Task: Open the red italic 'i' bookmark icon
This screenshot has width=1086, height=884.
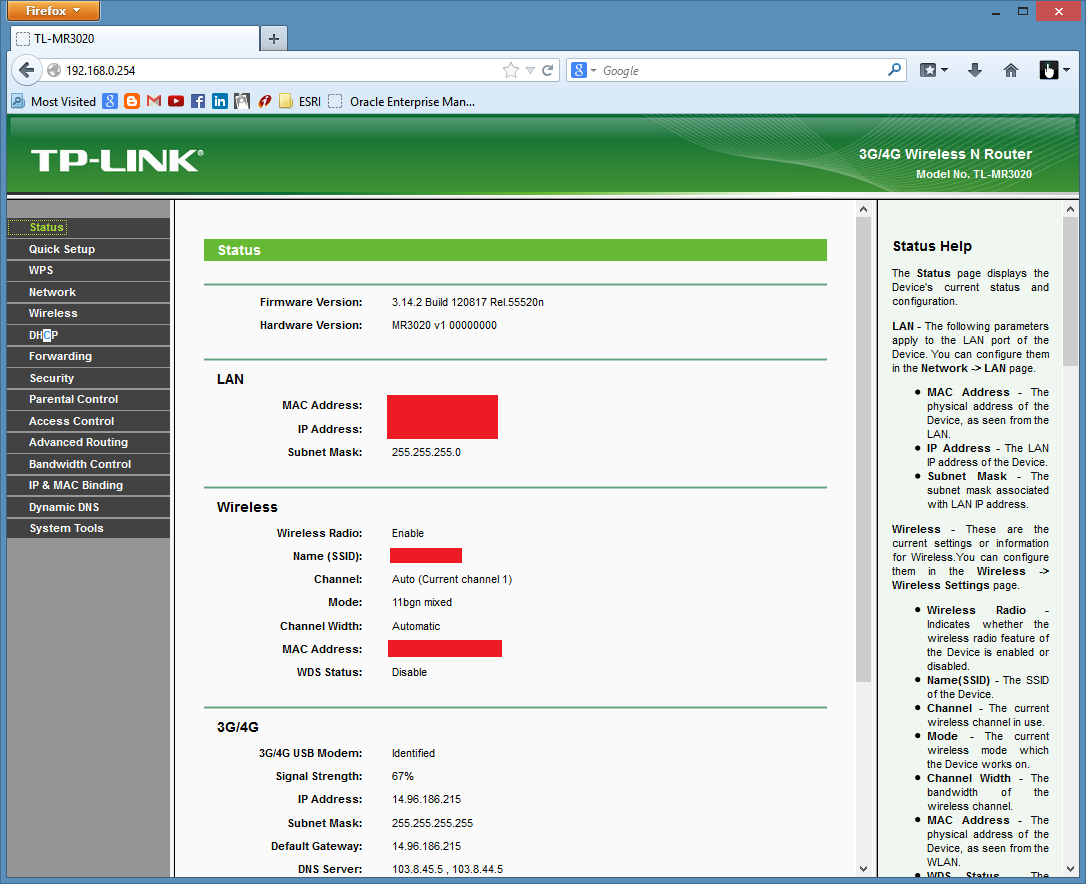Action: click(264, 101)
